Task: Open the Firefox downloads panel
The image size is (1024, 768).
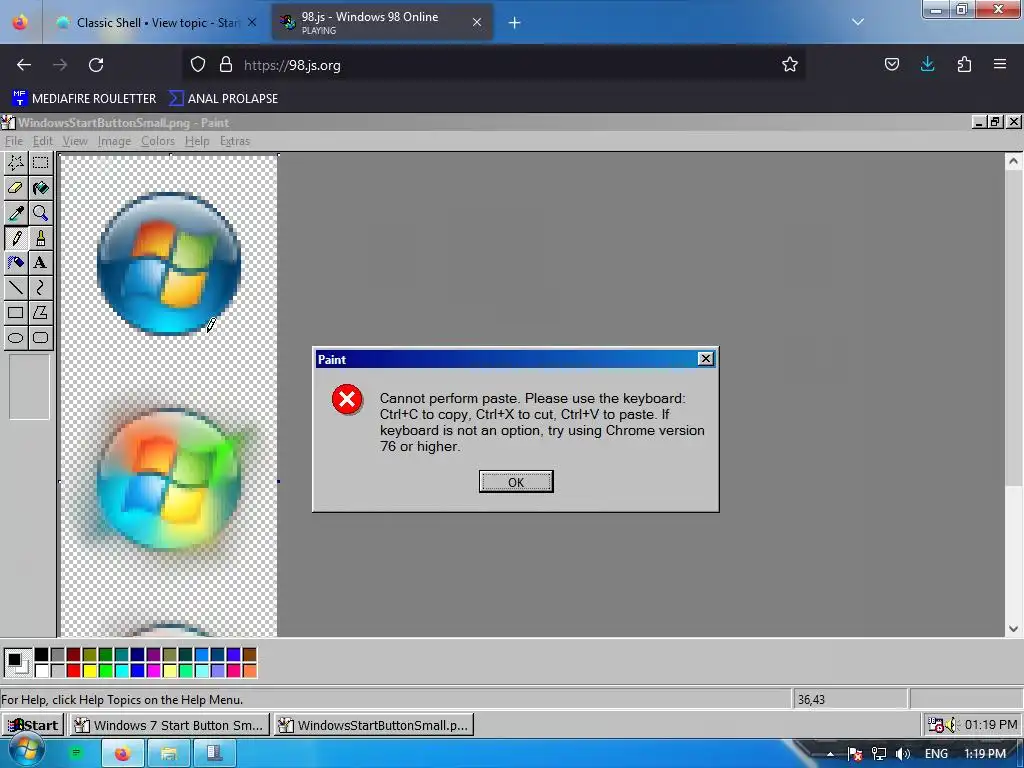Action: [927, 65]
